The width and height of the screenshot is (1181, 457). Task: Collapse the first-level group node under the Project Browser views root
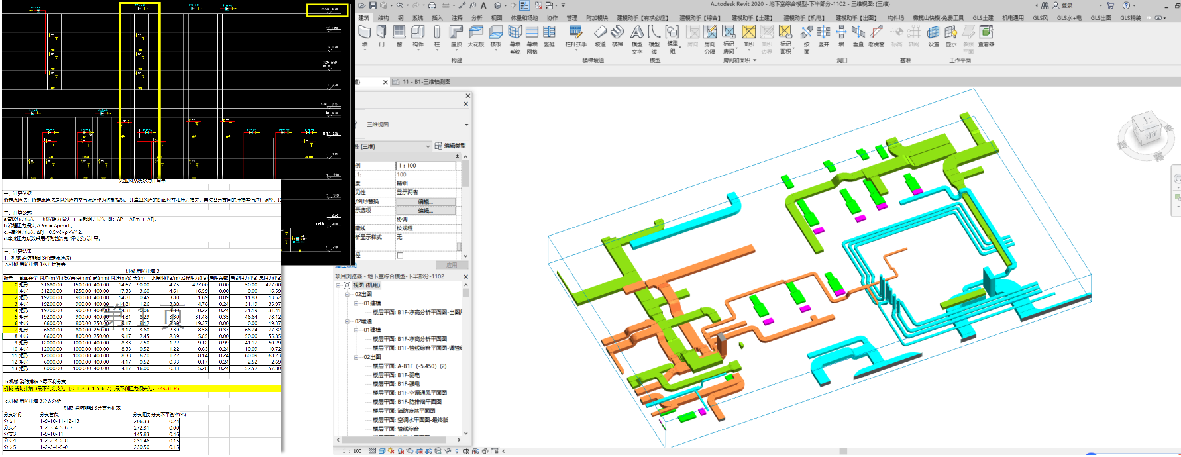[x=347, y=294]
